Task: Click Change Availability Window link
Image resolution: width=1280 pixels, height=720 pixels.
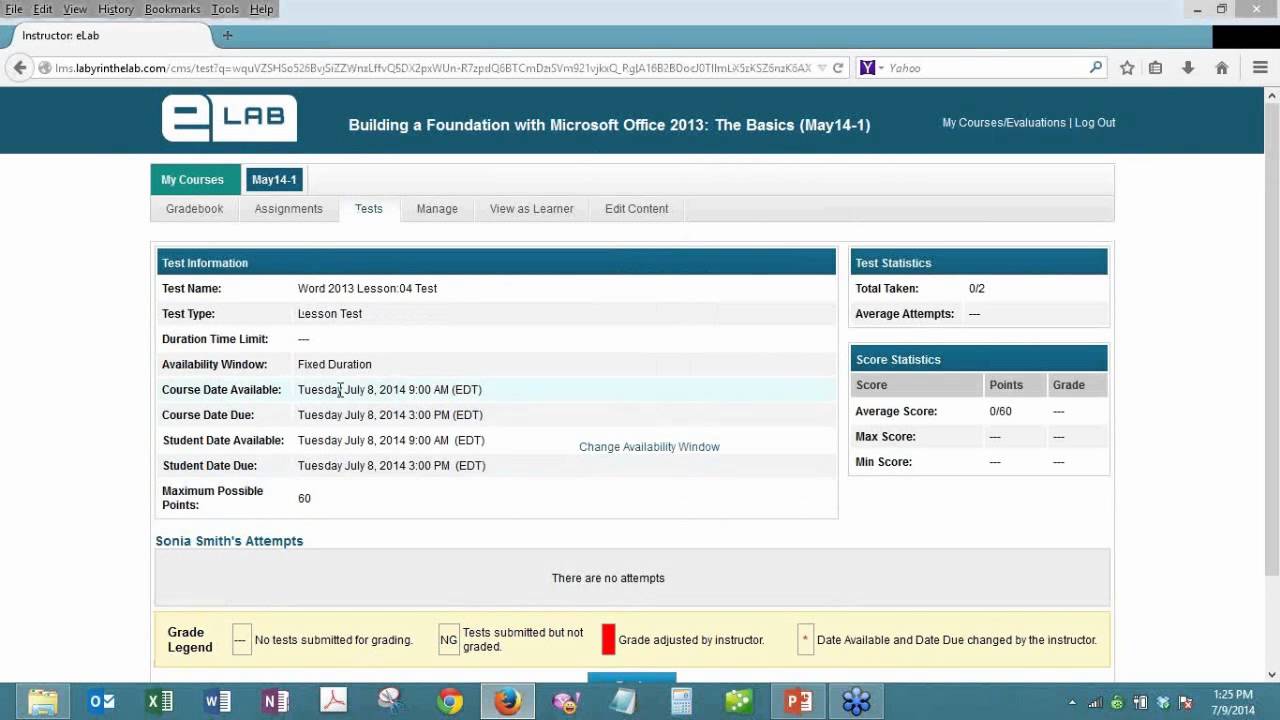Action: 649,447
